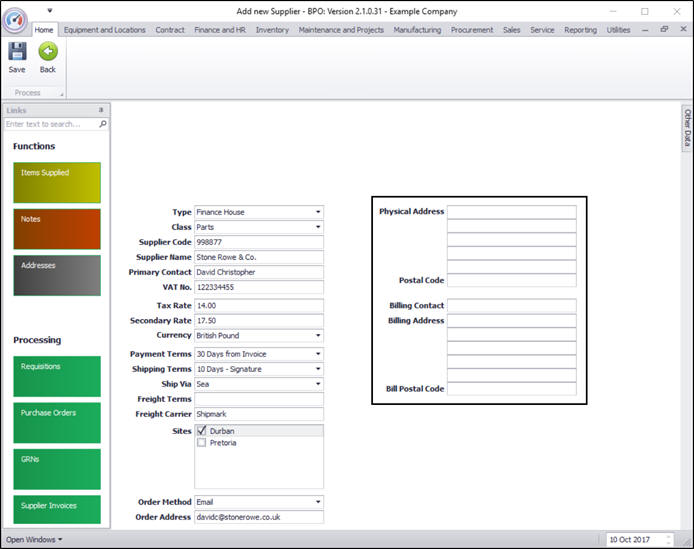Open the Addresses function tile

tap(57, 275)
